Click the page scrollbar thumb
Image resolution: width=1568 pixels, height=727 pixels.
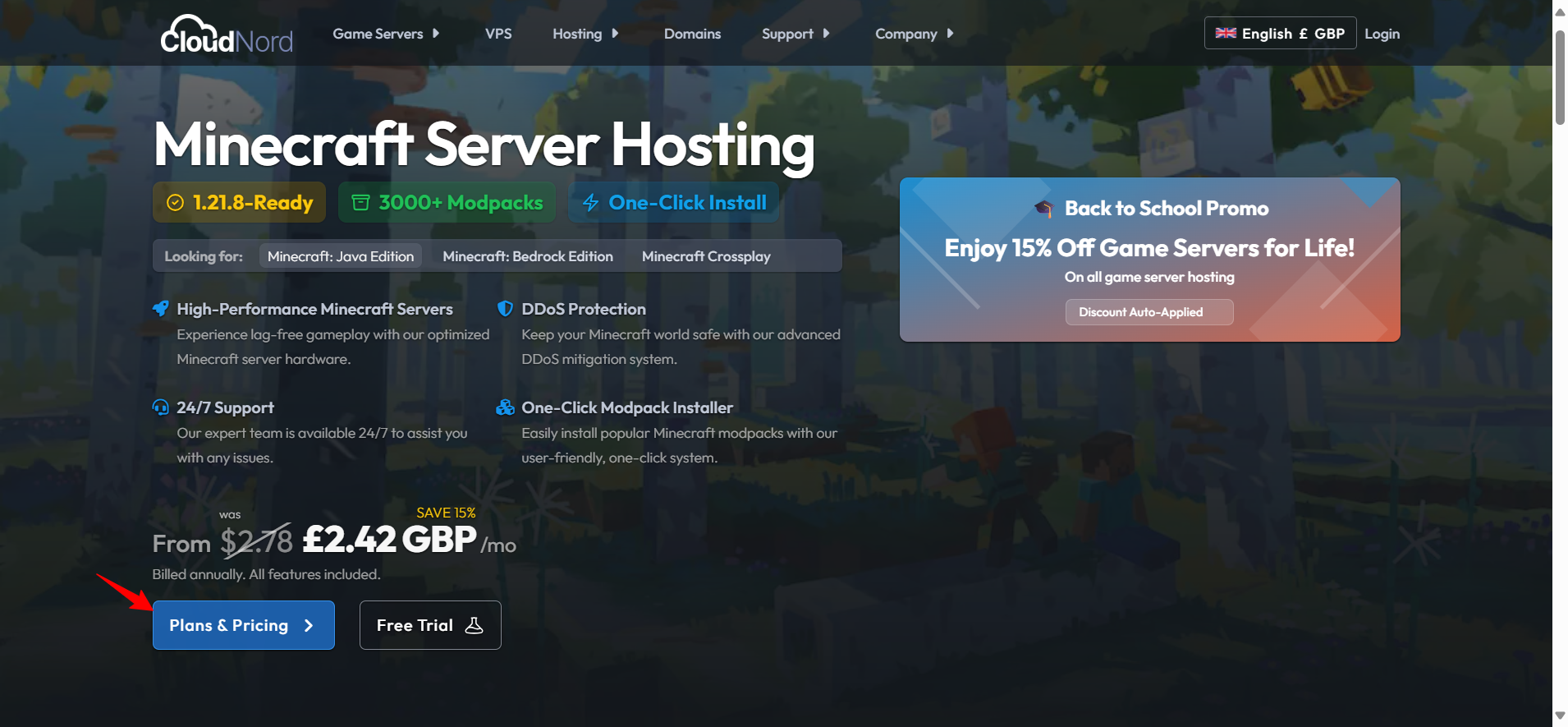(1560, 78)
